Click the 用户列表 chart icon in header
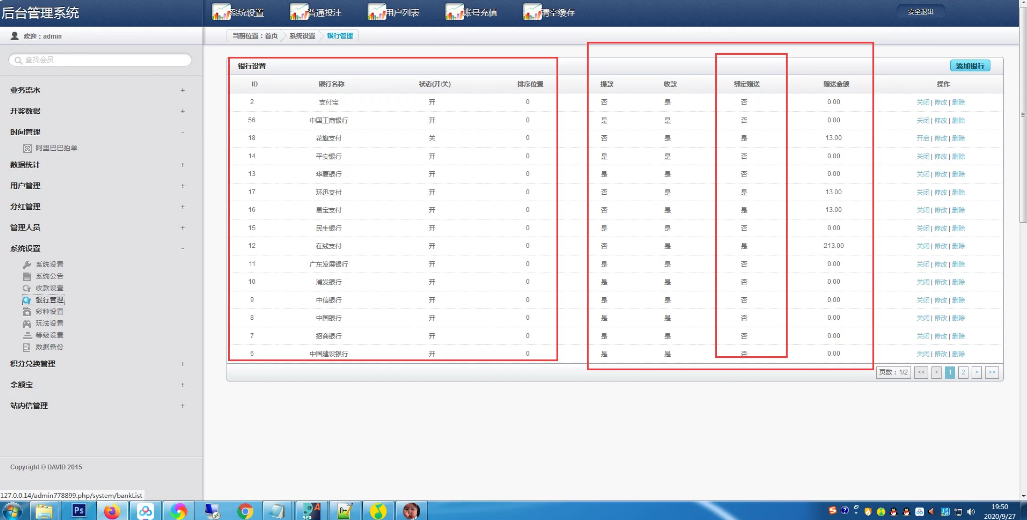This screenshot has width=1027, height=520. pyautogui.click(x=376, y=12)
